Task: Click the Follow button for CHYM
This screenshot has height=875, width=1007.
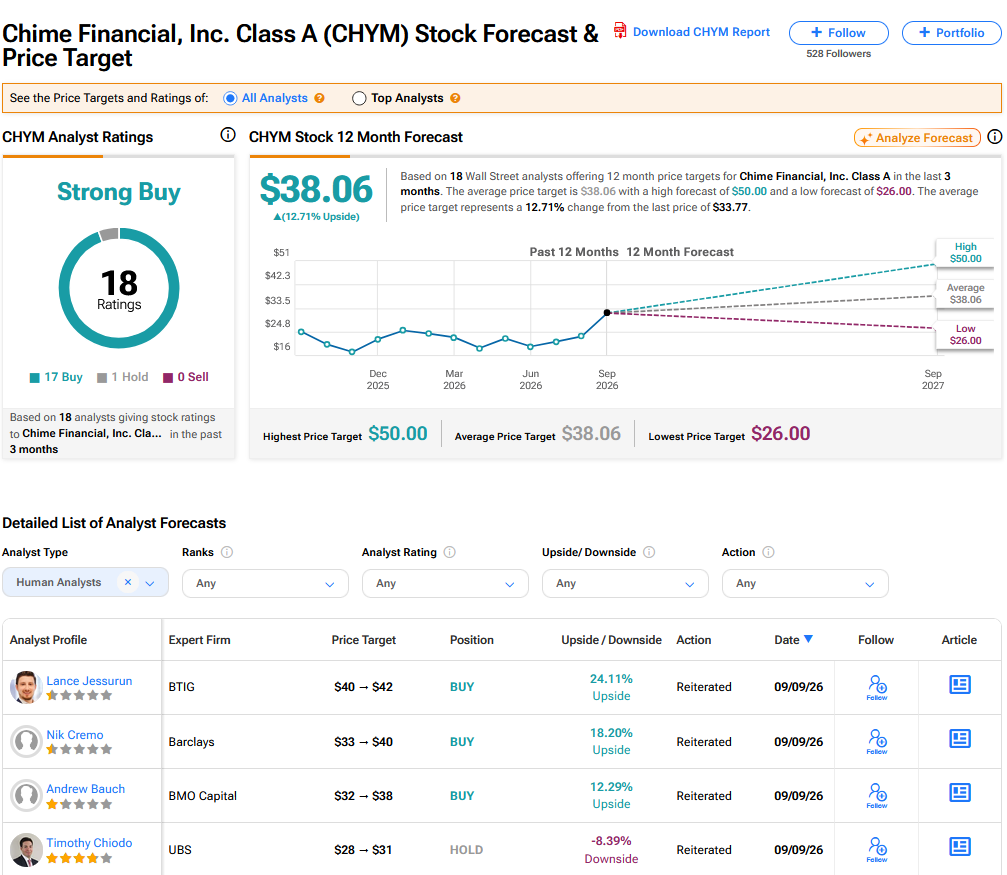Action: [839, 33]
